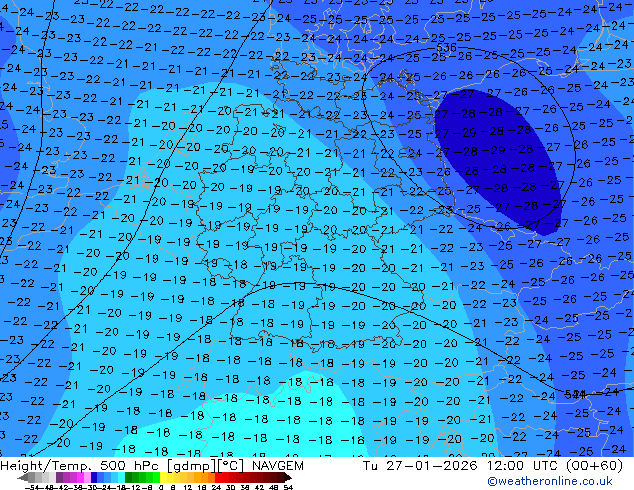Click the gray left arrow of the color scale
Image resolution: width=634 pixels, height=490 pixels.
click(23, 477)
